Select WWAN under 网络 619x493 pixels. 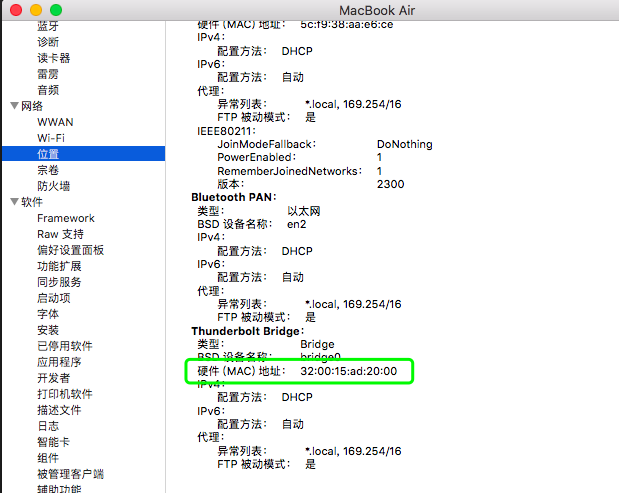55,122
